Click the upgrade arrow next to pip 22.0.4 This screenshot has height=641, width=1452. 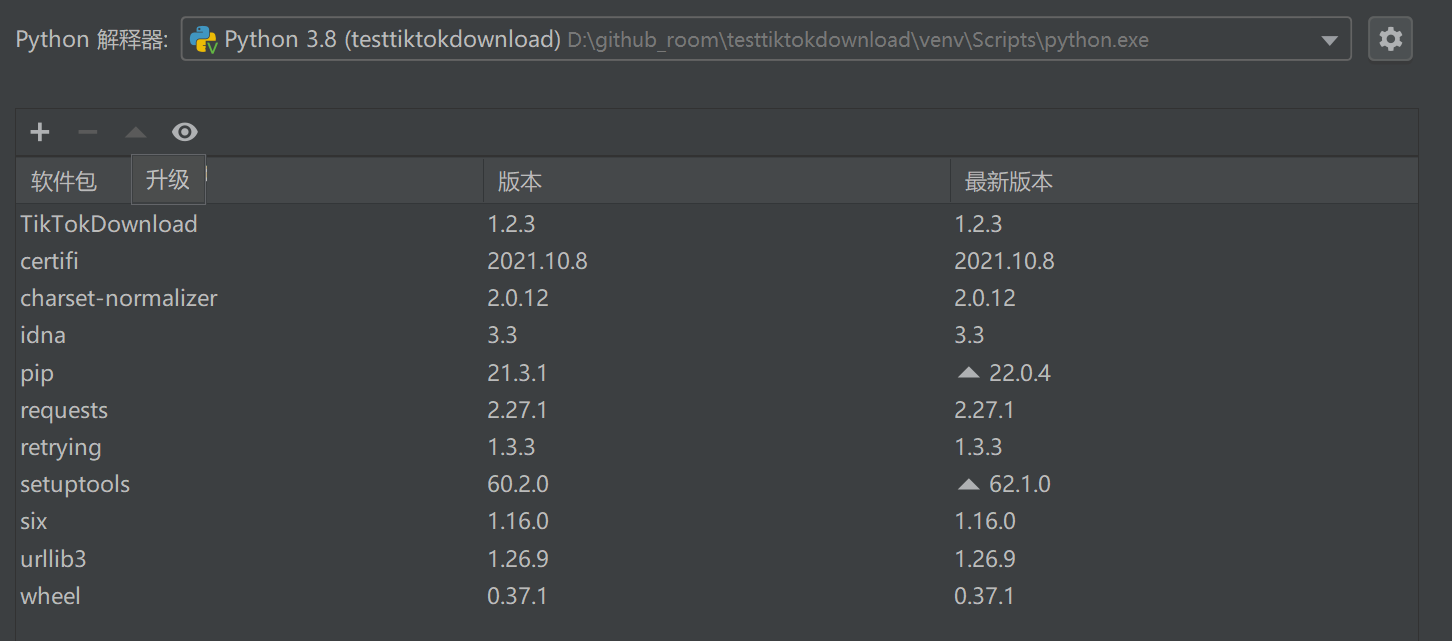coord(968,371)
